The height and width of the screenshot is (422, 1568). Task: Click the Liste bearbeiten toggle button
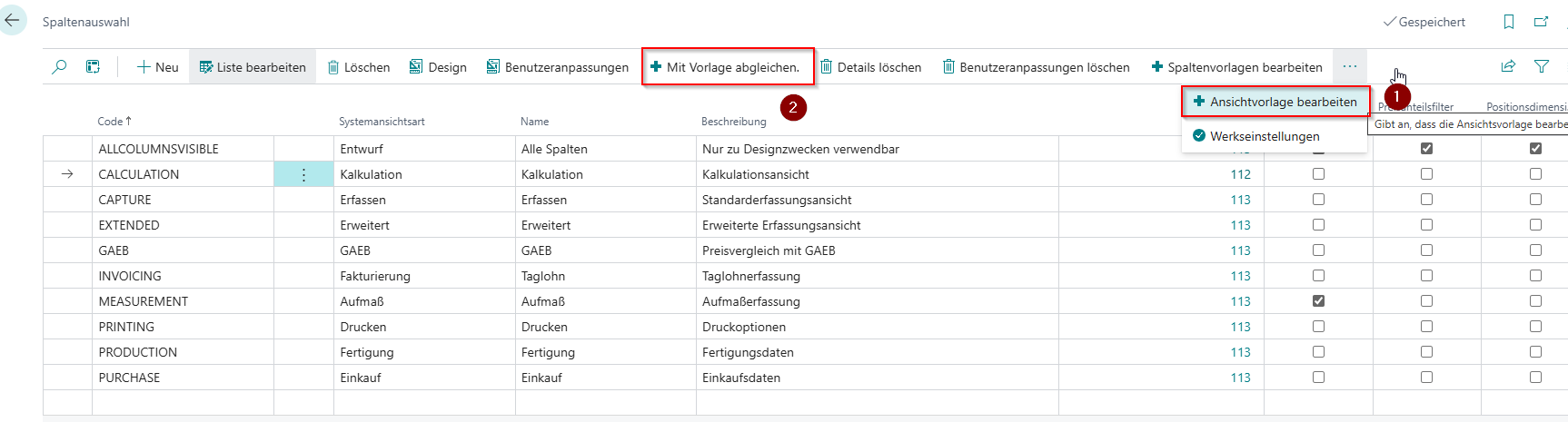253,67
